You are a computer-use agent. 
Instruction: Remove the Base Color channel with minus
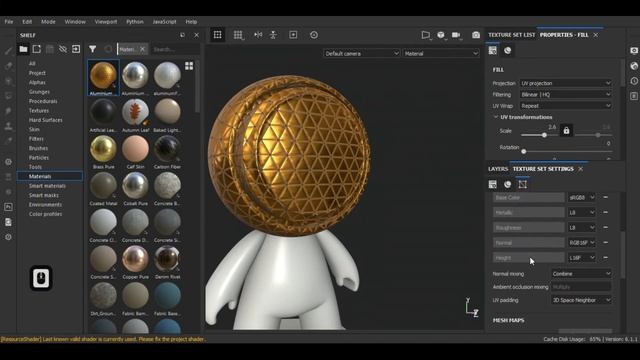(605, 197)
